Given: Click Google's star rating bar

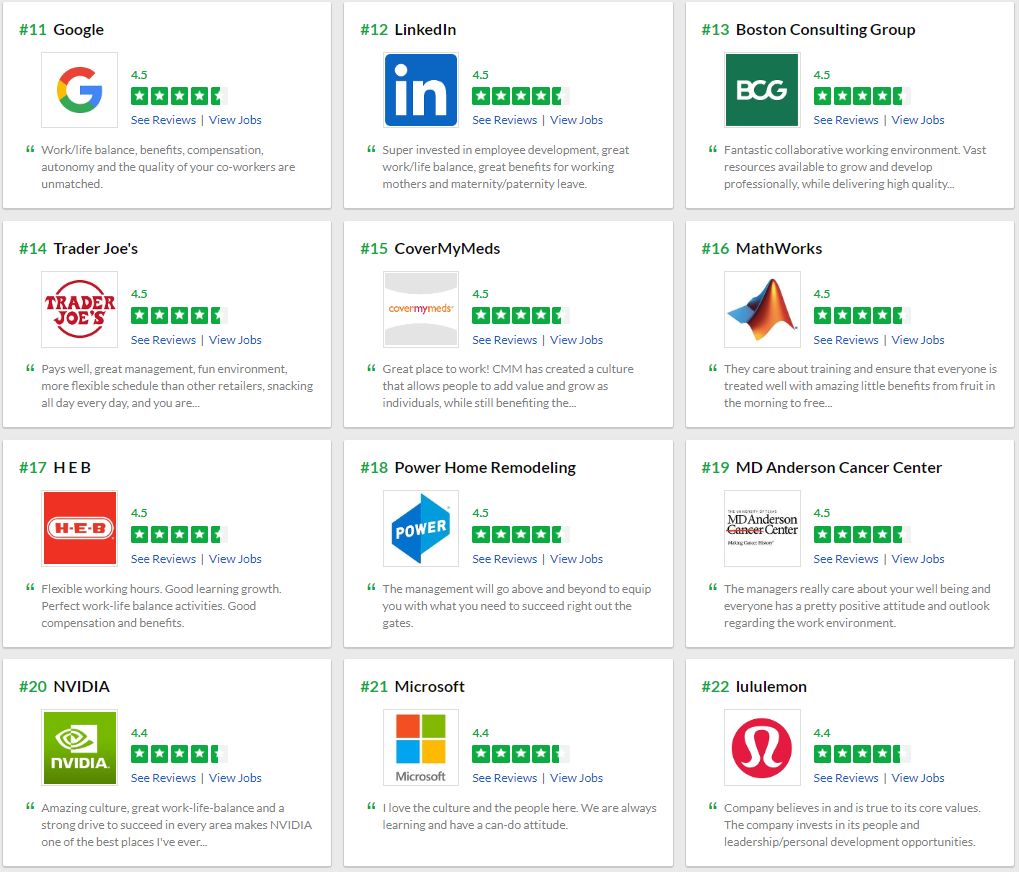Looking at the screenshot, I should [x=179, y=96].
